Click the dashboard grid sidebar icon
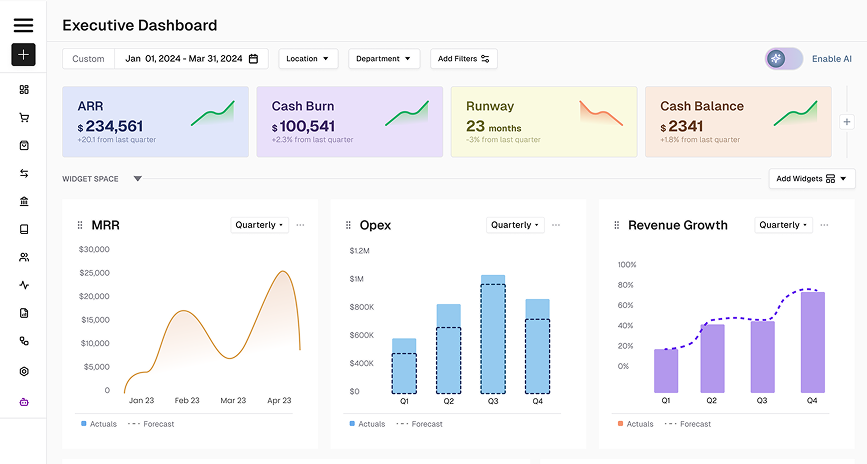The width and height of the screenshot is (867, 464). [24, 89]
